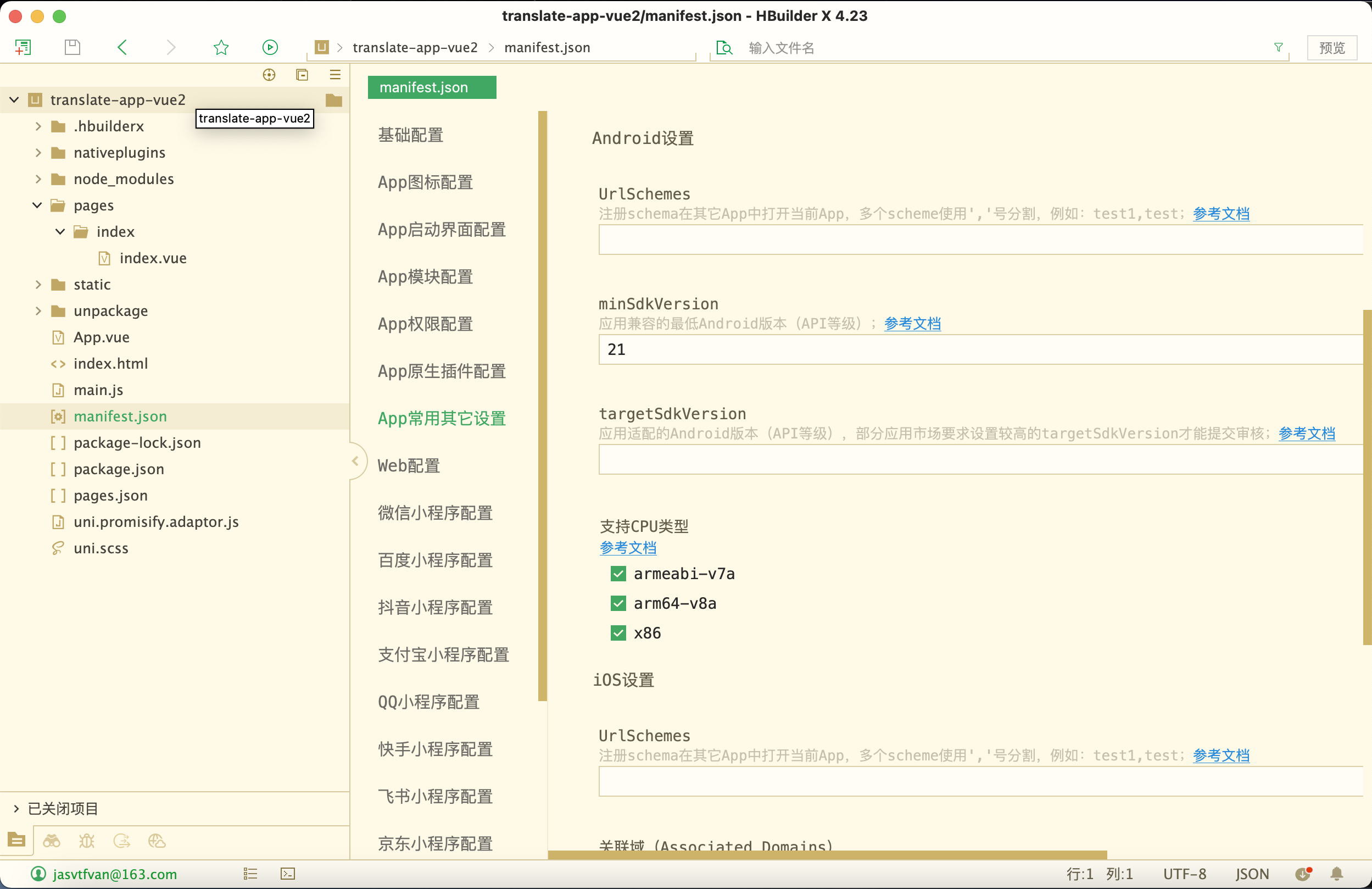The image size is (1372, 889).
Task: Click folder icon beside translate-app-vue2 project
Action: [334, 100]
